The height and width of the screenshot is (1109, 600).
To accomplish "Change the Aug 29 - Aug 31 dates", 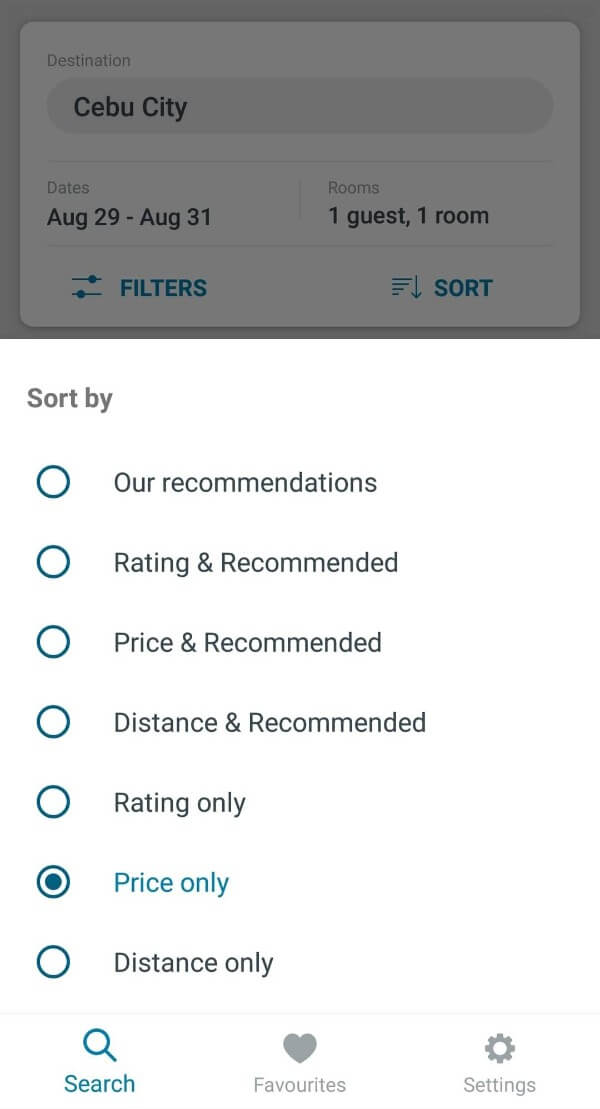I will coord(129,217).
